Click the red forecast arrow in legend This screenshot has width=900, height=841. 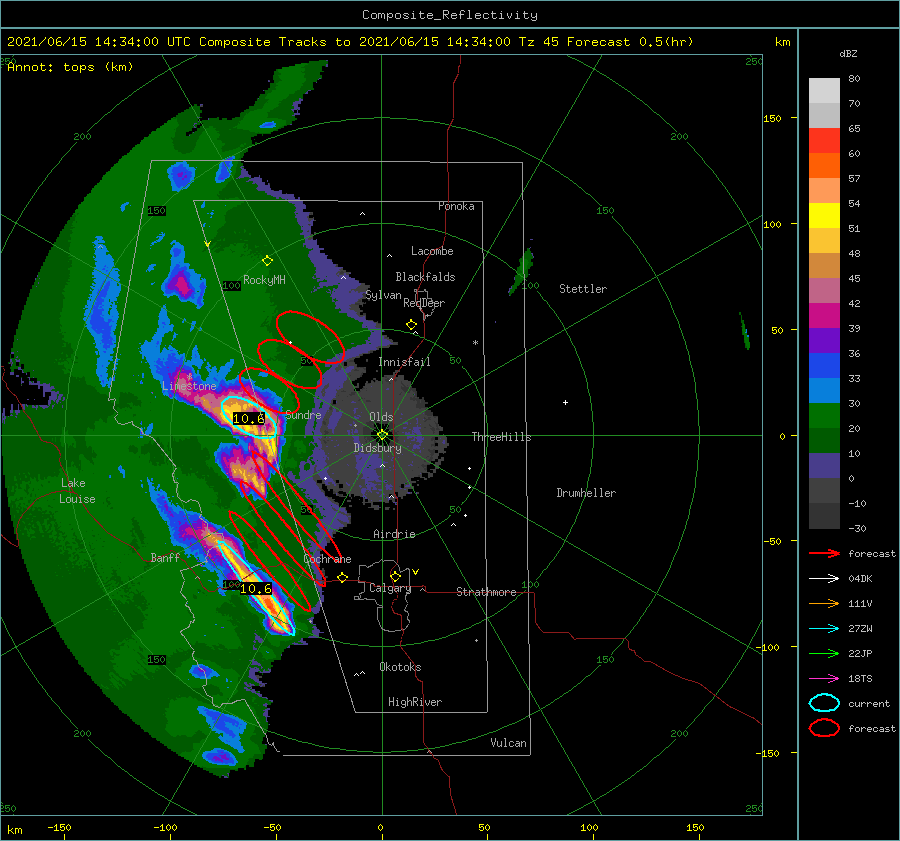pos(824,553)
